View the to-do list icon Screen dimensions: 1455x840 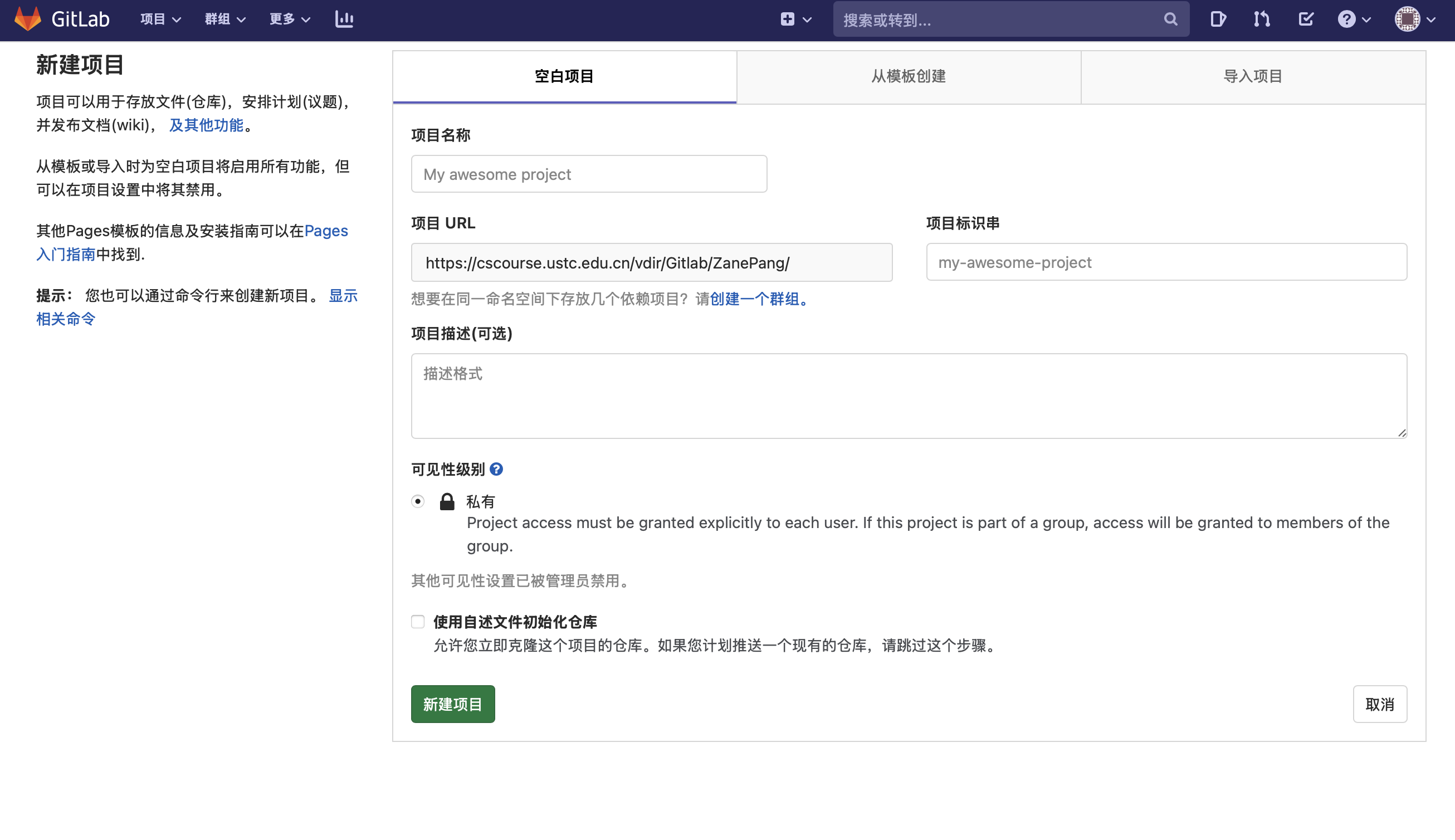point(1306,19)
